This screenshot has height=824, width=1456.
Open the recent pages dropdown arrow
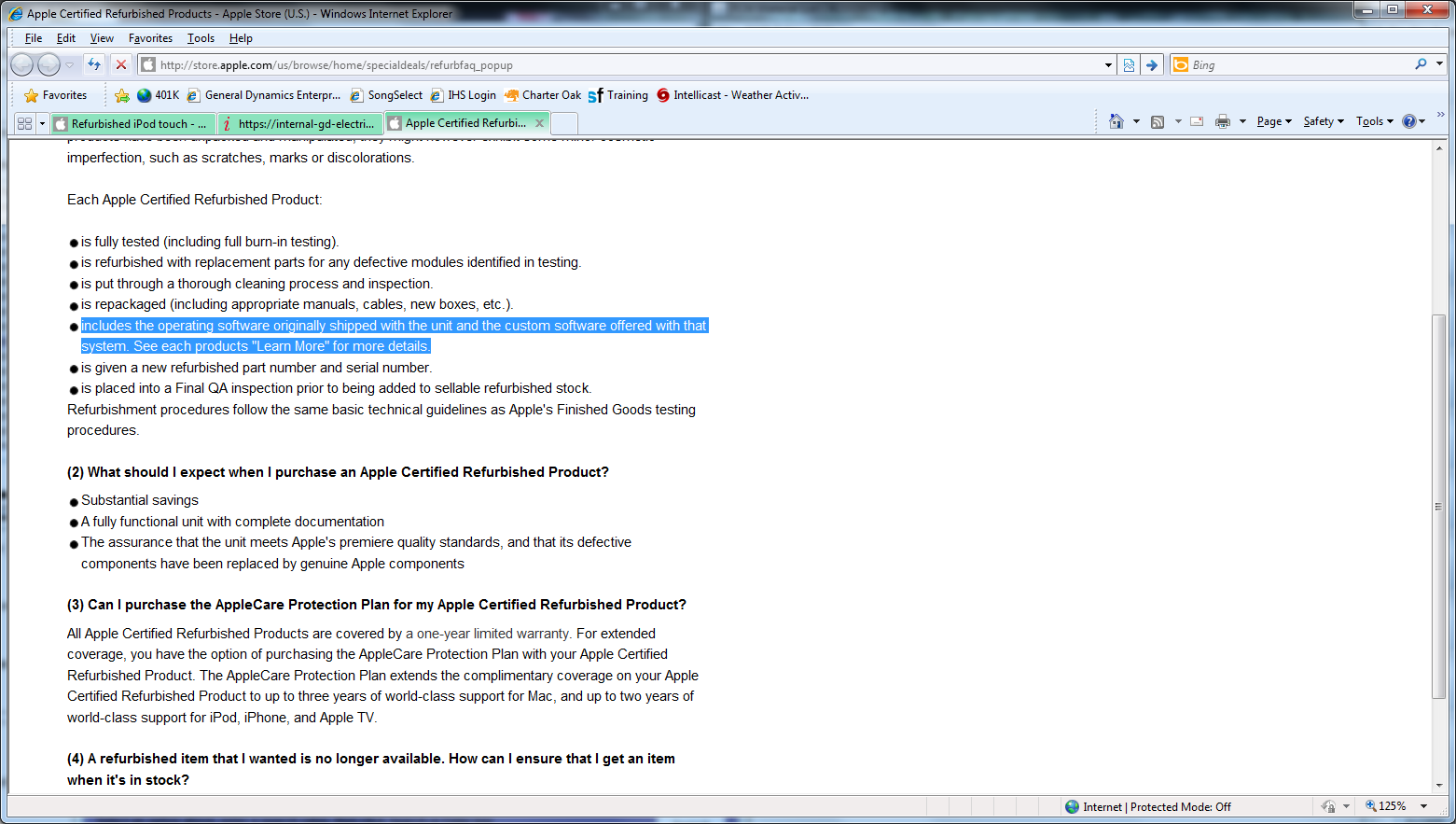[x=69, y=65]
